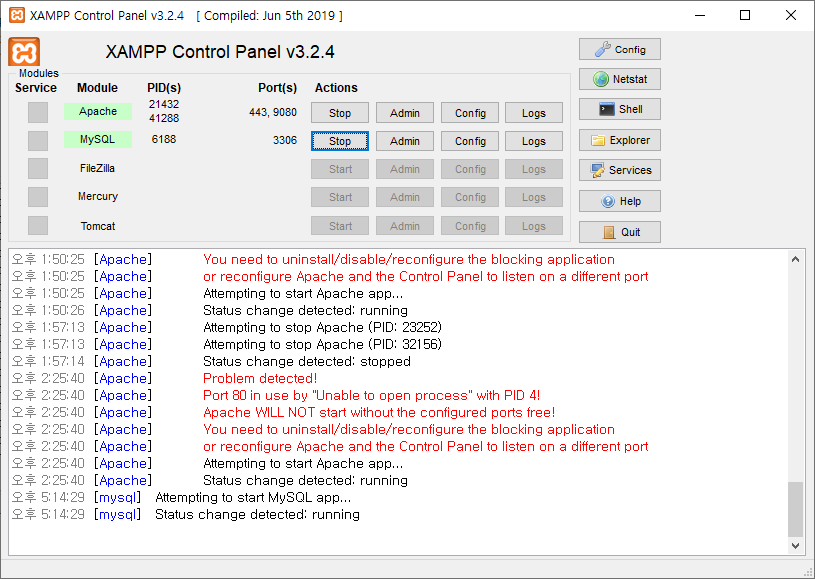Screen dimensions: 815x579
Task: Stop the MySQL module
Action: pos(340,141)
